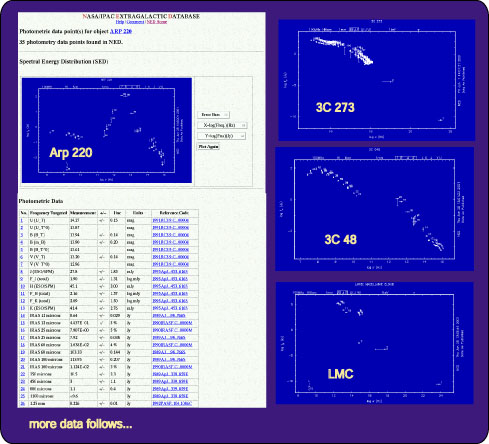Open the Help link in header
The image size is (489, 444).
120,22
